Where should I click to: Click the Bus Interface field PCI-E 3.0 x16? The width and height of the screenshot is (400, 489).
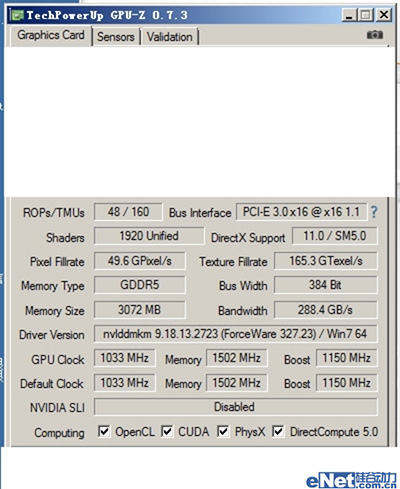pyautogui.click(x=301, y=212)
